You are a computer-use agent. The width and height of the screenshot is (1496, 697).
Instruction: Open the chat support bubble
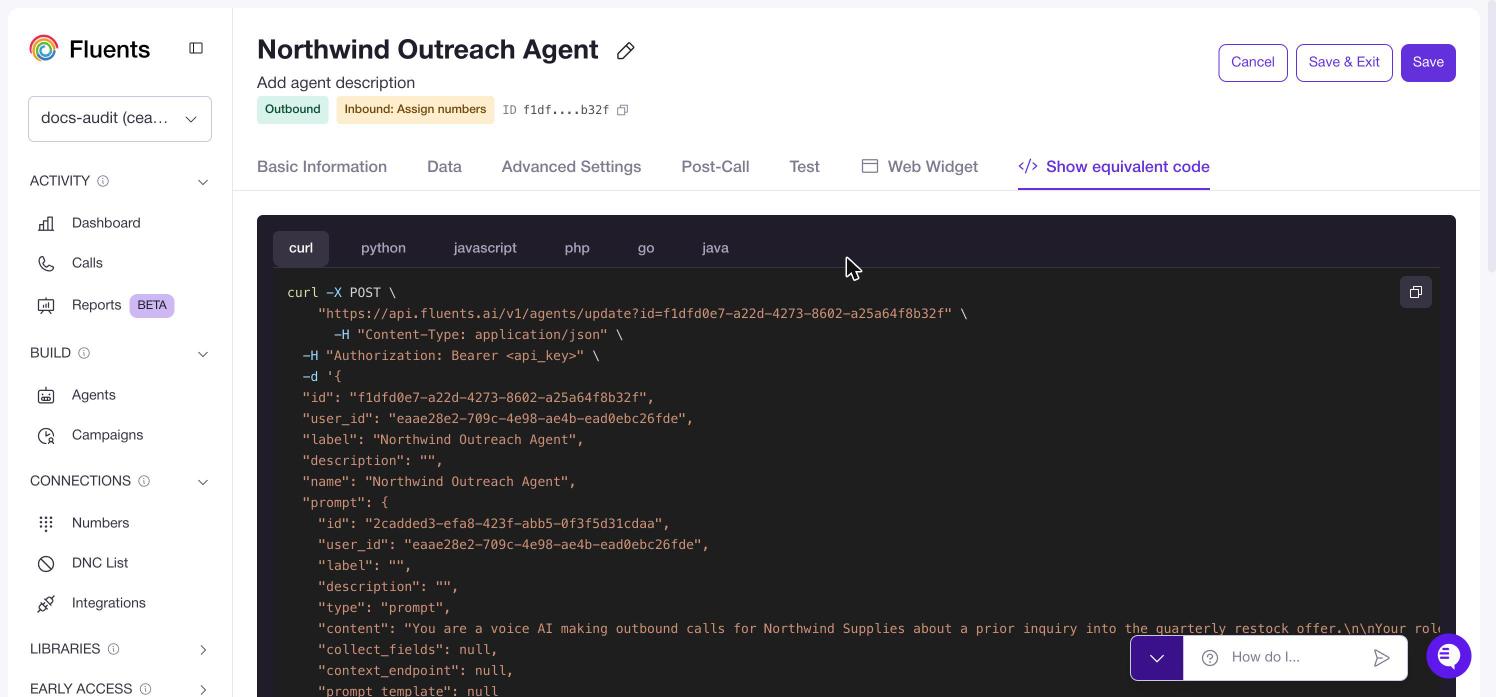coord(1448,656)
